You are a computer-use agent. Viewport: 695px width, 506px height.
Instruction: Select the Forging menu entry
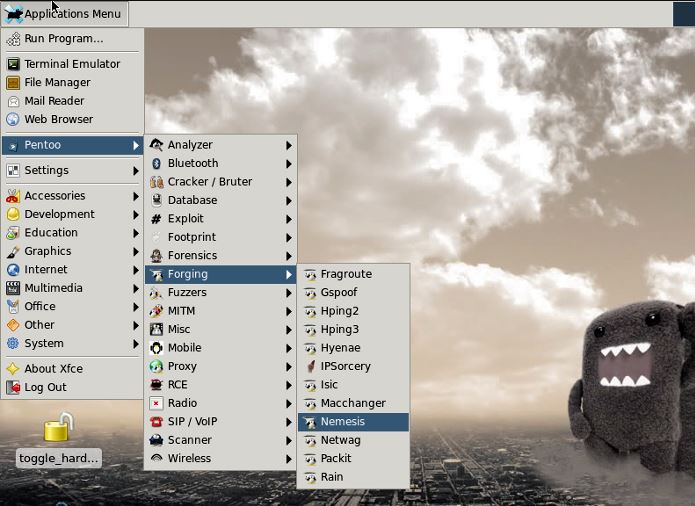click(220, 275)
